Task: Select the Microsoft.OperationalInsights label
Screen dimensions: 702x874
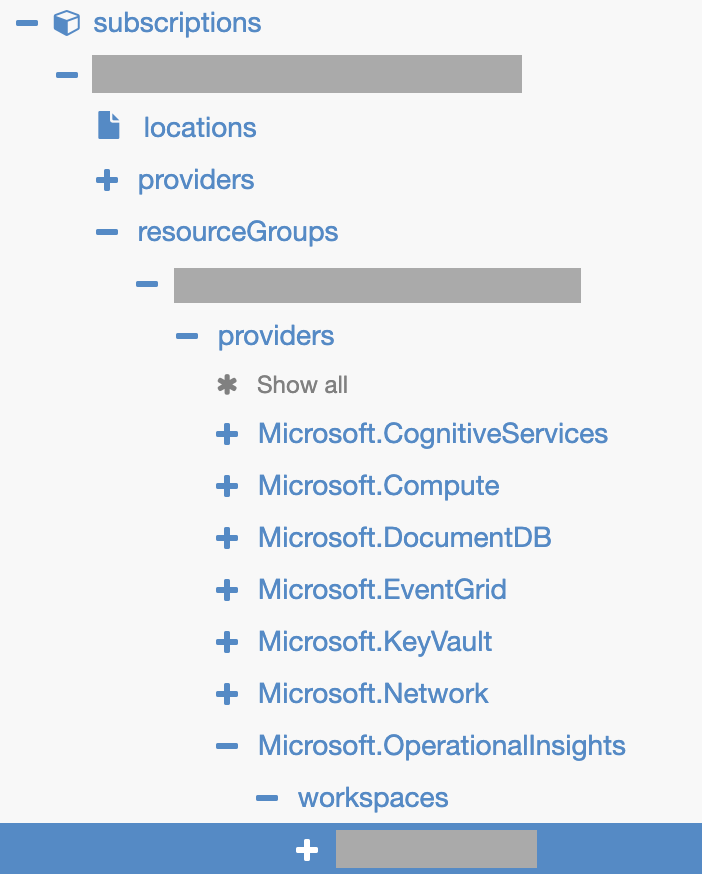Action: tap(441, 744)
